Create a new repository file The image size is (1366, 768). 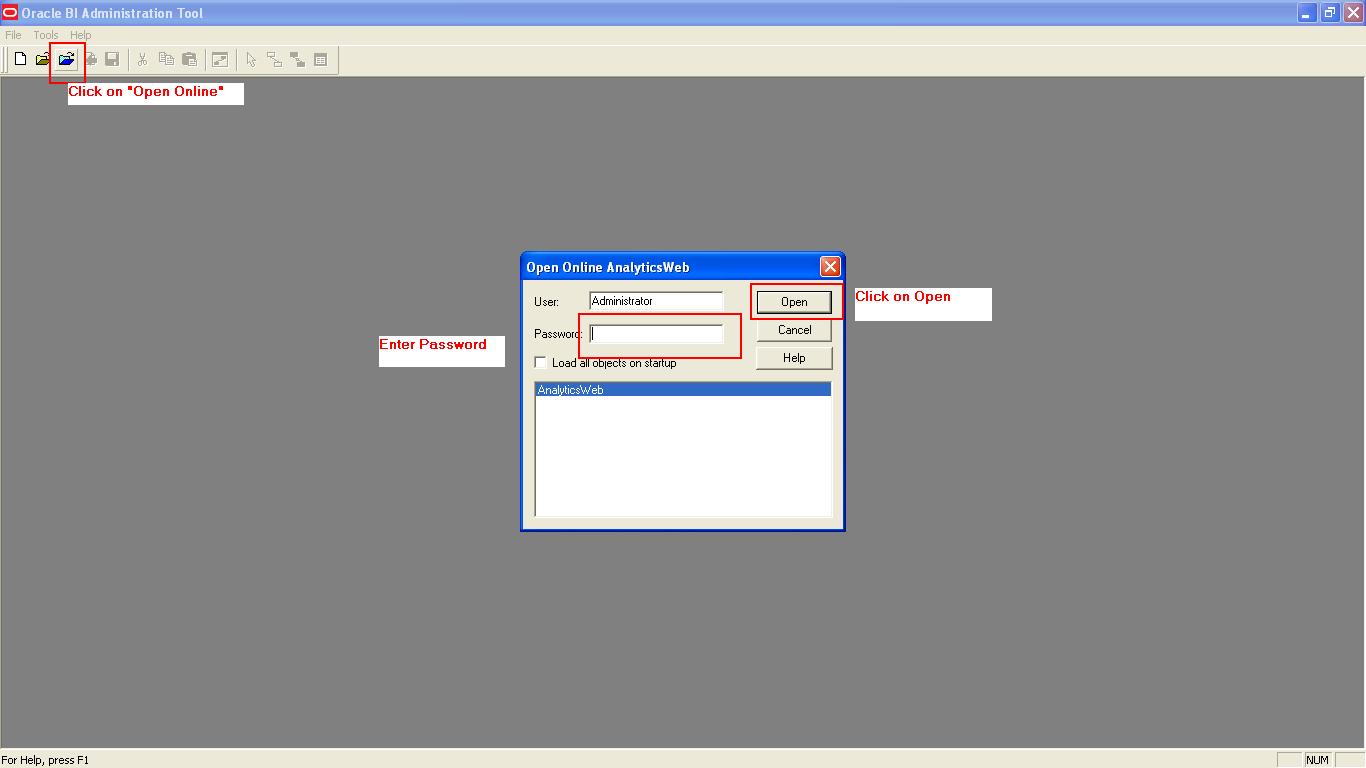[18, 59]
